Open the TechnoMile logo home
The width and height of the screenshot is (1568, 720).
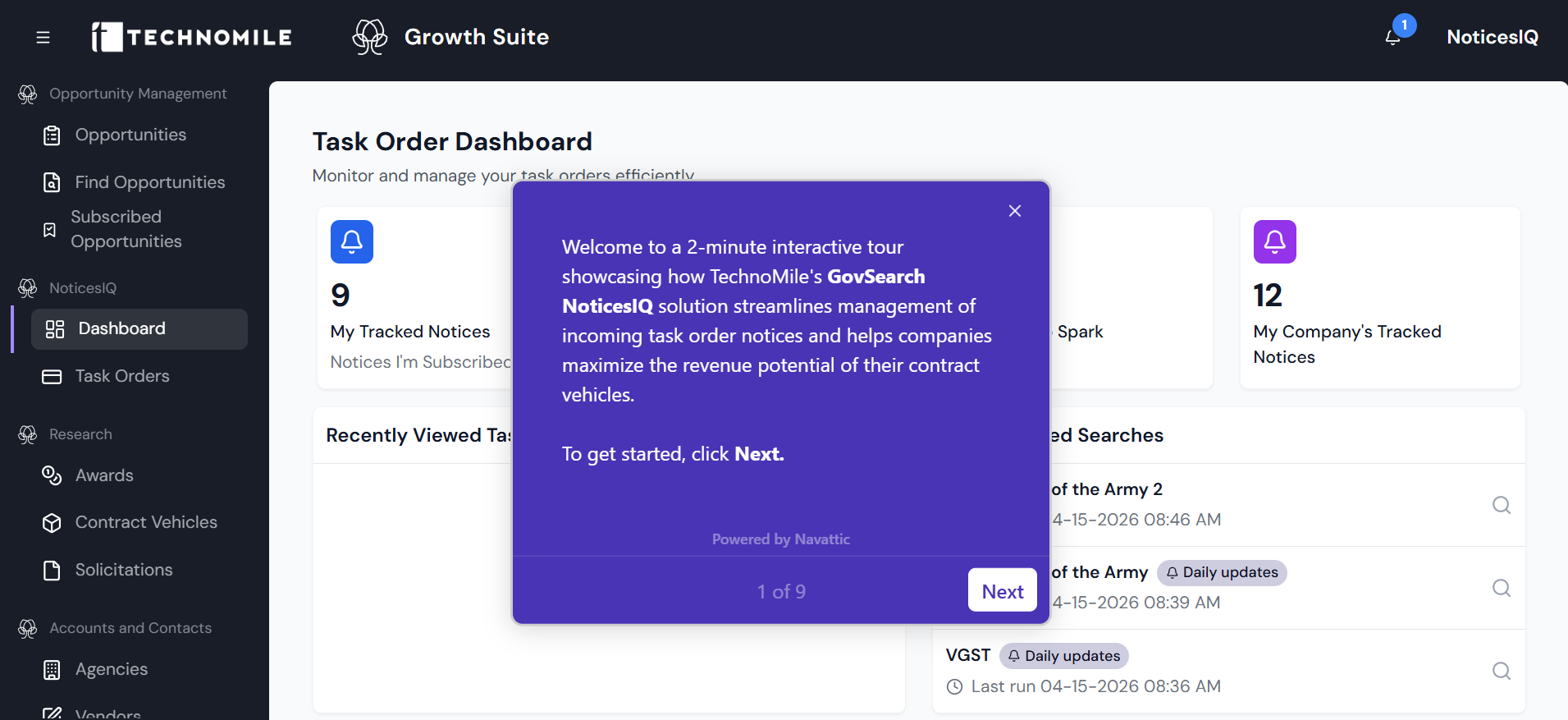191,37
